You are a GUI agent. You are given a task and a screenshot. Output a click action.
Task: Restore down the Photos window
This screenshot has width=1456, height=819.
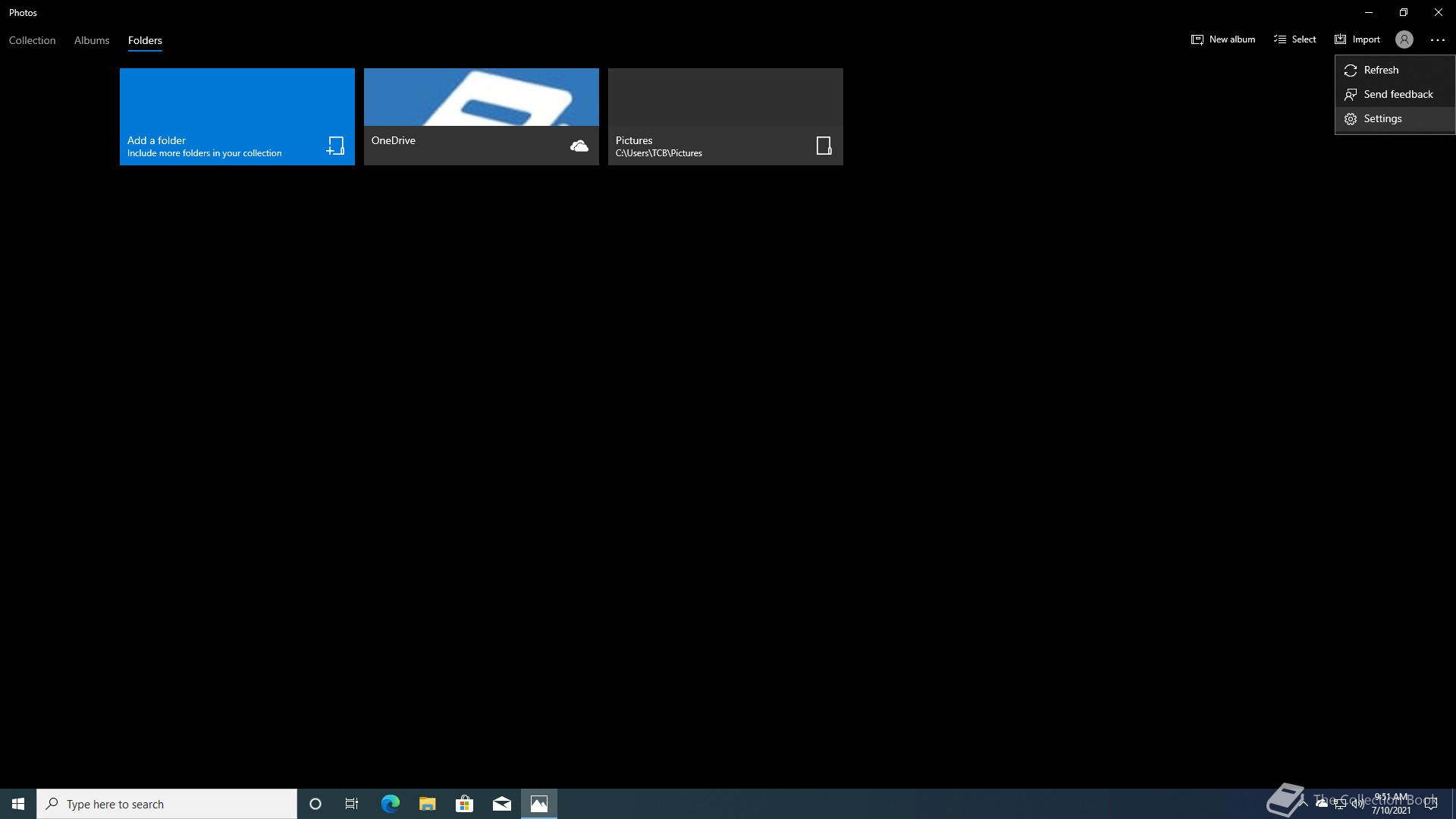(1404, 12)
